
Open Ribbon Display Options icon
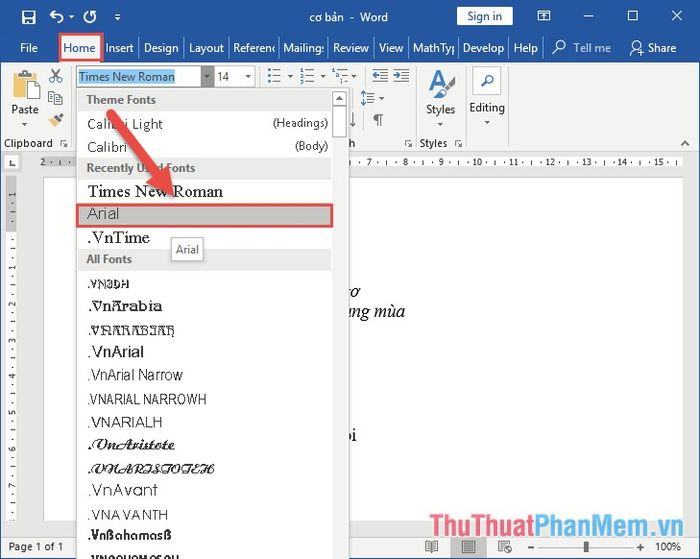pyautogui.click(x=543, y=16)
